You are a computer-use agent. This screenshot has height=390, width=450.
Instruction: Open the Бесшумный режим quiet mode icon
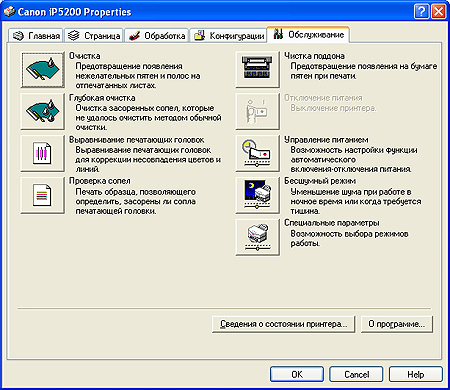(x=257, y=195)
